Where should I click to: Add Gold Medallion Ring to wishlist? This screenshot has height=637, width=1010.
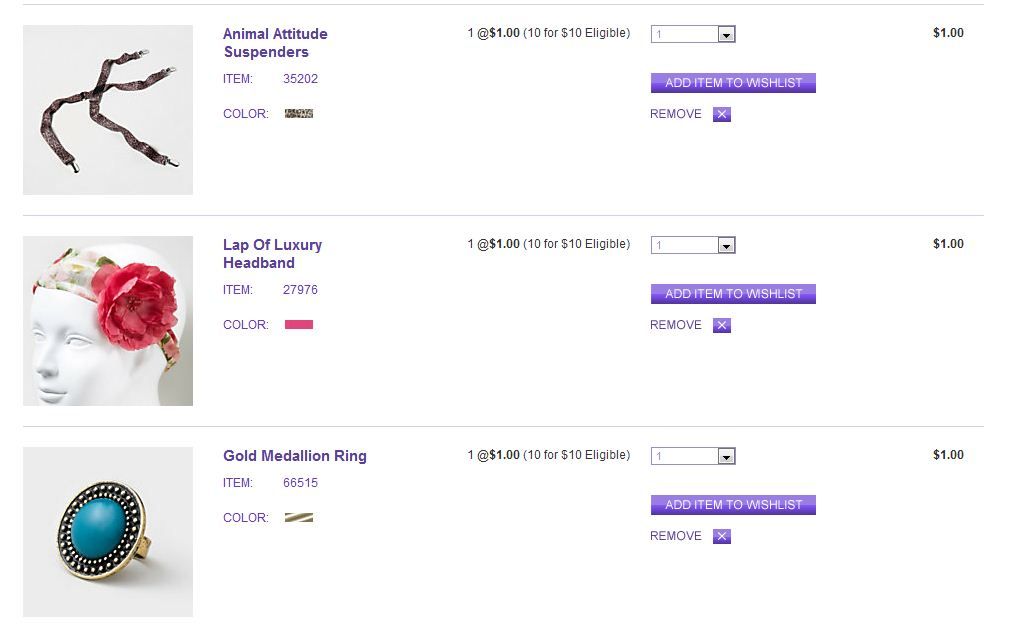(733, 505)
